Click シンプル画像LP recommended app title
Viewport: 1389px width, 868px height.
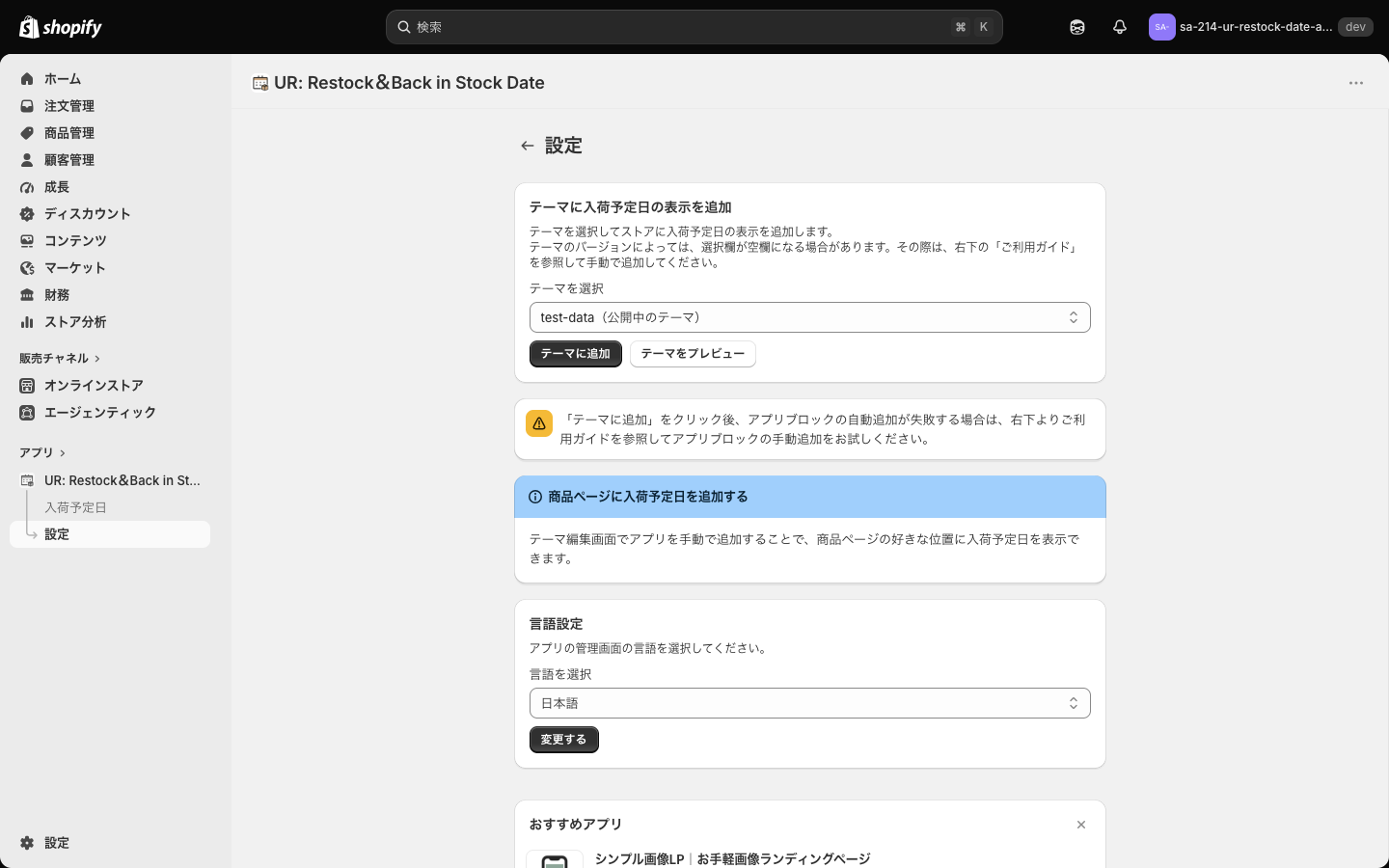pyautogui.click(x=732, y=858)
